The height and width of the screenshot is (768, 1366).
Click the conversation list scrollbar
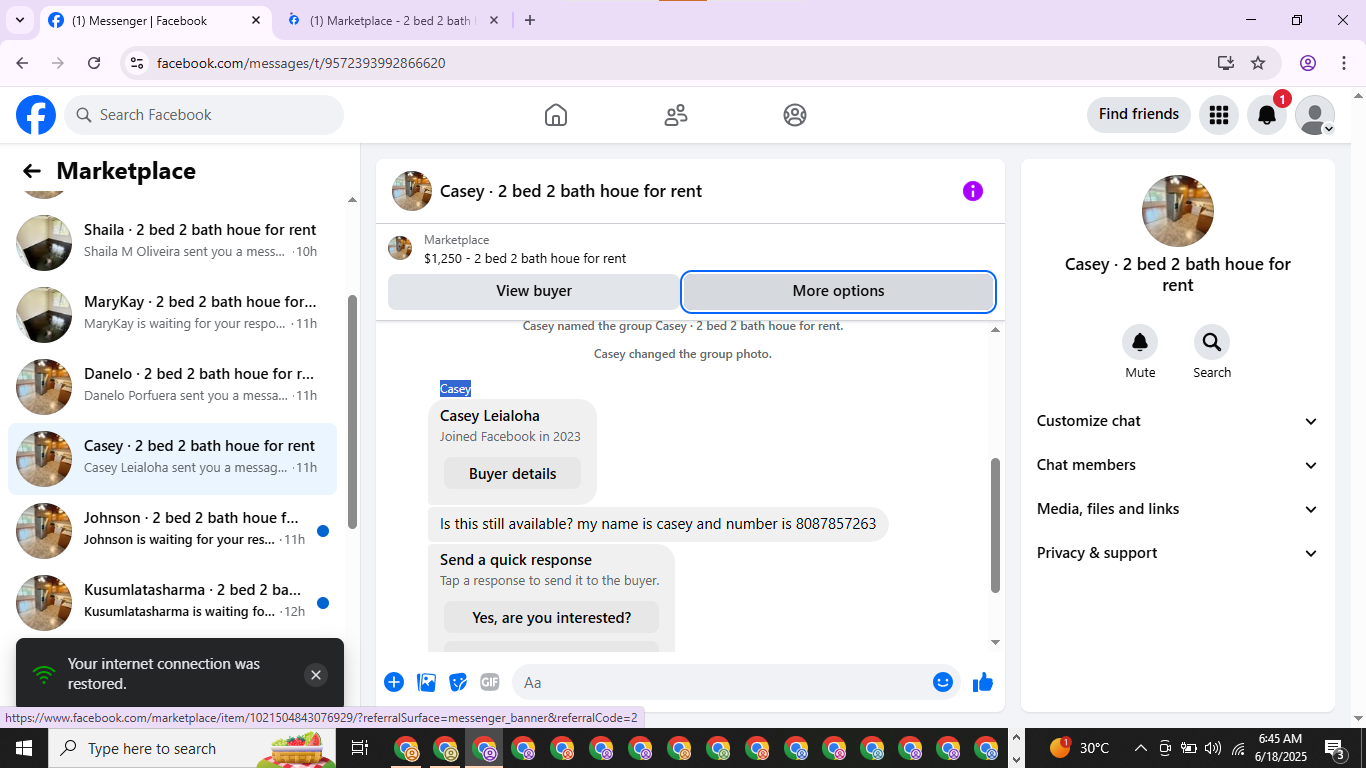pyautogui.click(x=352, y=412)
